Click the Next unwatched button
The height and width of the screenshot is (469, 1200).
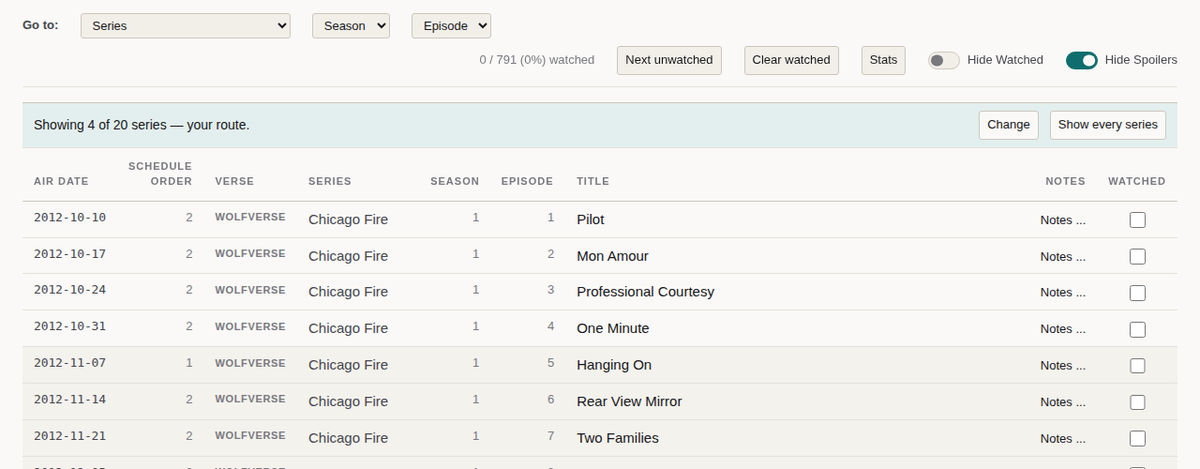(669, 60)
